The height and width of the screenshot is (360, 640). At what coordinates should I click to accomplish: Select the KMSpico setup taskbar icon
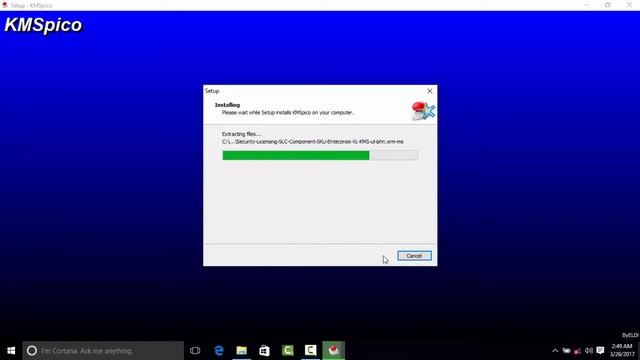(333, 351)
